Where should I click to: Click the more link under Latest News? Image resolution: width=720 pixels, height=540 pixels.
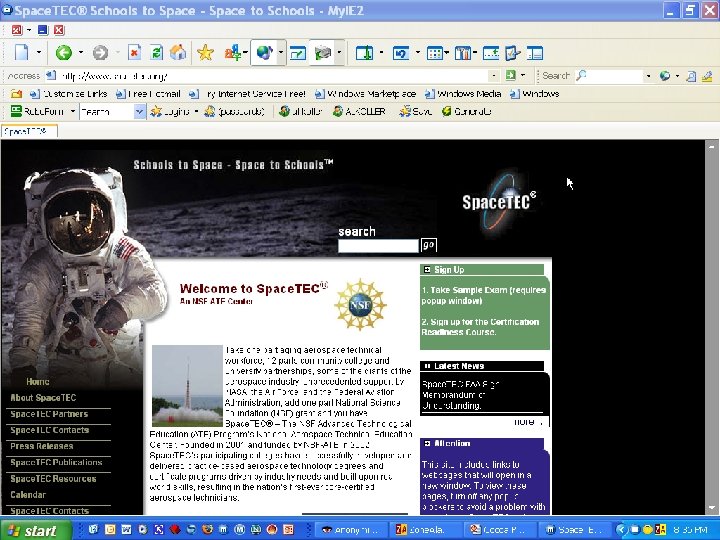tap(524, 422)
